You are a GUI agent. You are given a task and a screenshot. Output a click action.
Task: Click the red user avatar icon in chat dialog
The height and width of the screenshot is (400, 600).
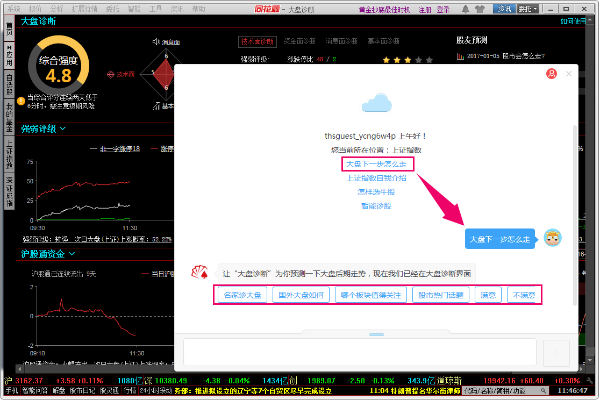pyautogui.click(x=551, y=73)
